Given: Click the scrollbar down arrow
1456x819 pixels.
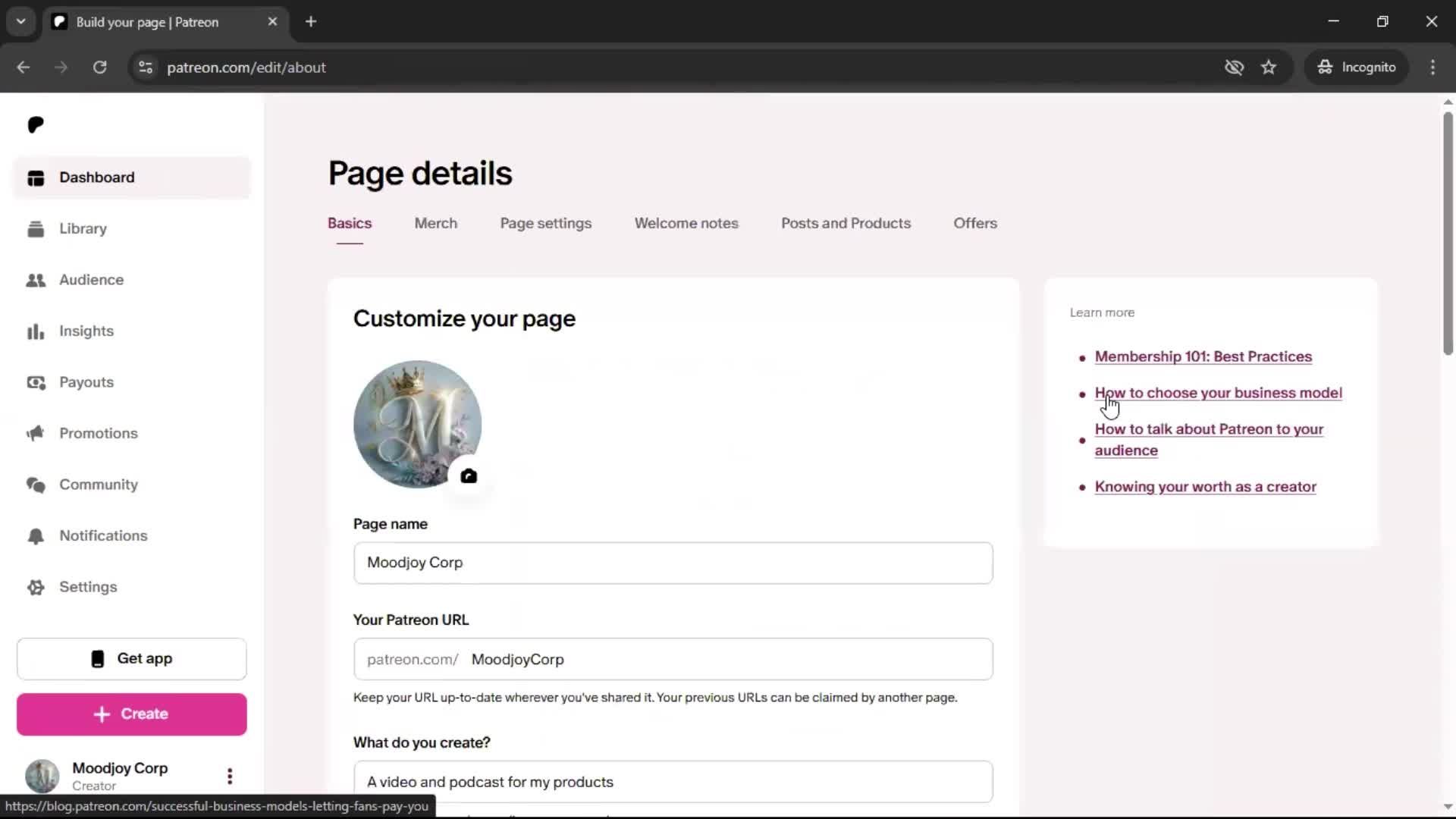Looking at the screenshot, I should (1448, 808).
